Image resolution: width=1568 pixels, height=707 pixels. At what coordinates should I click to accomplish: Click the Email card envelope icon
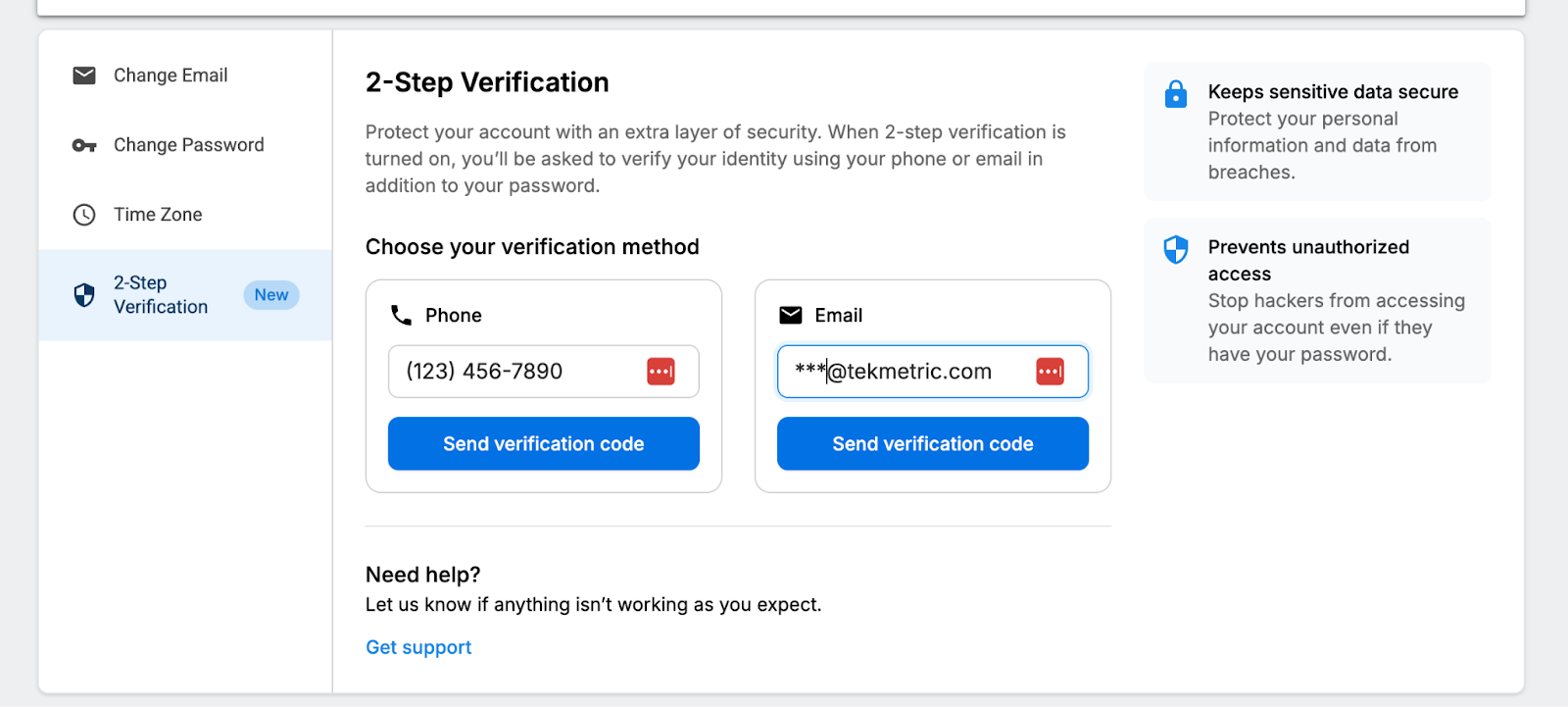coord(790,315)
